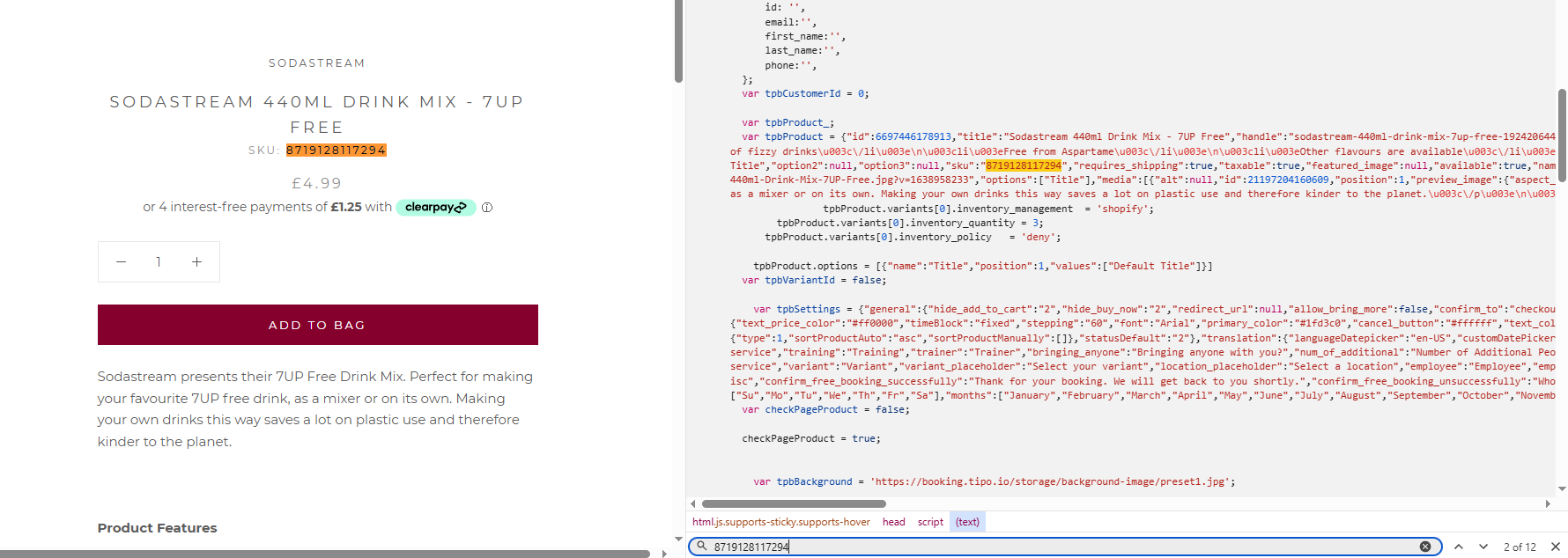Select the script breadcrumb item

(x=930, y=522)
